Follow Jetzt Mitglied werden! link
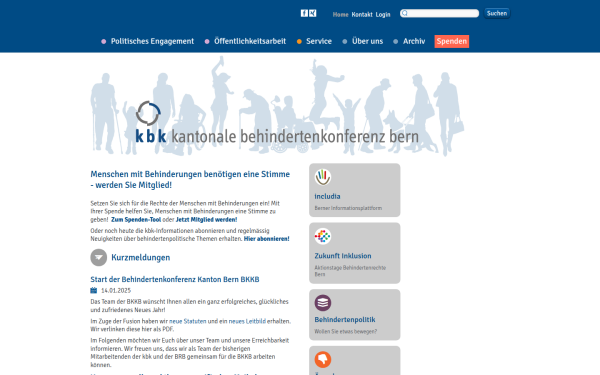600x375 pixels. pyautogui.click(x=206, y=220)
